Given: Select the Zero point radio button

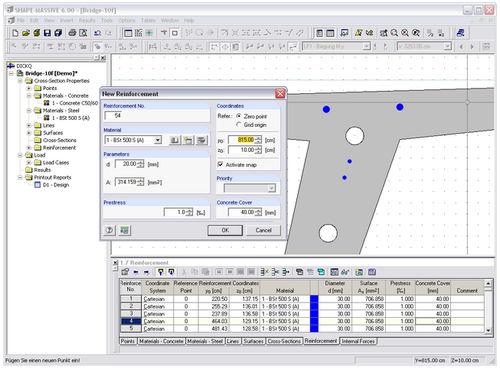Looking at the screenshot, I should pyautogui.click(x=239, y=116).
